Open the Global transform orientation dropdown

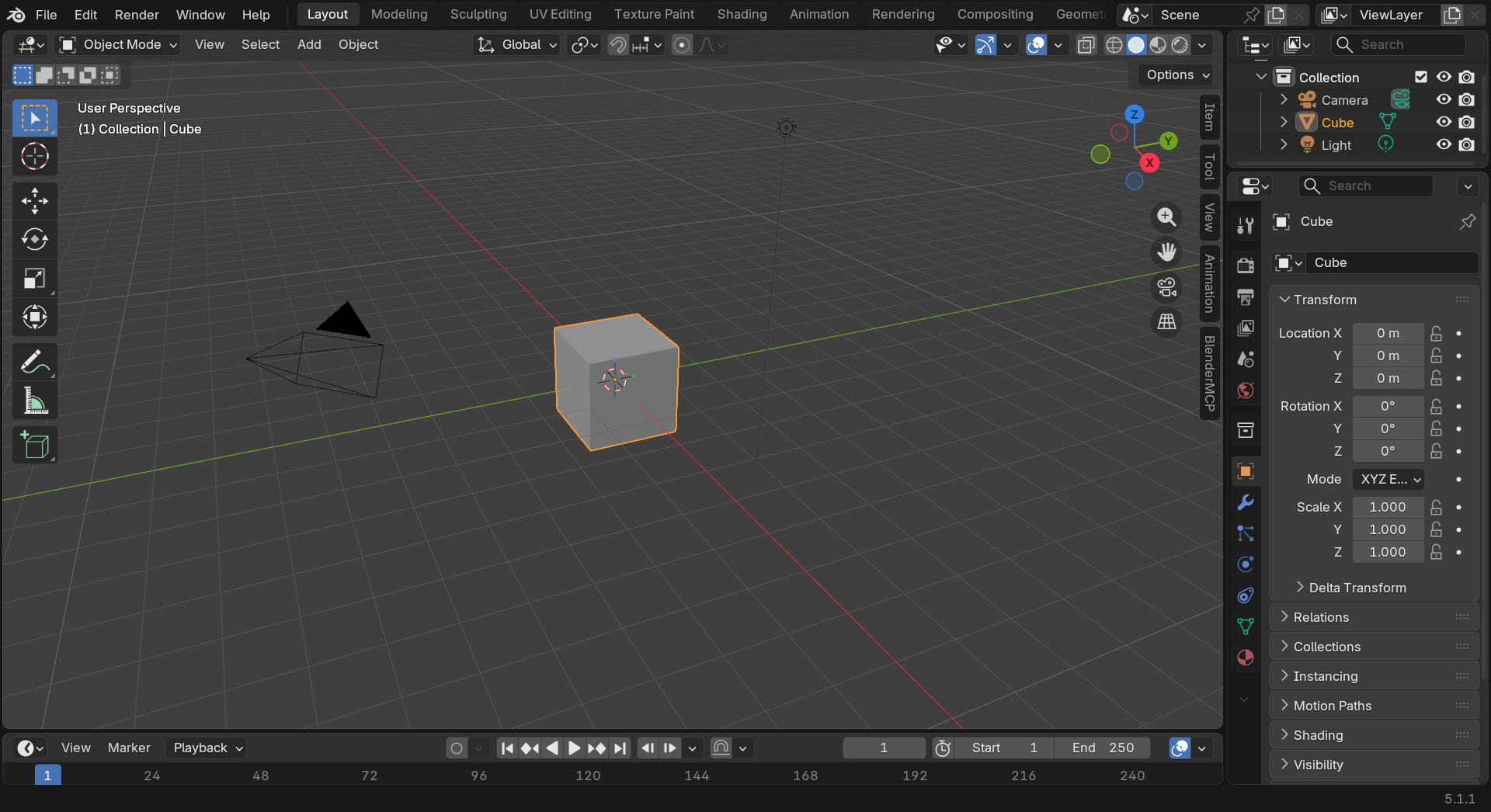pyautogui.click(x=517, y=45)
